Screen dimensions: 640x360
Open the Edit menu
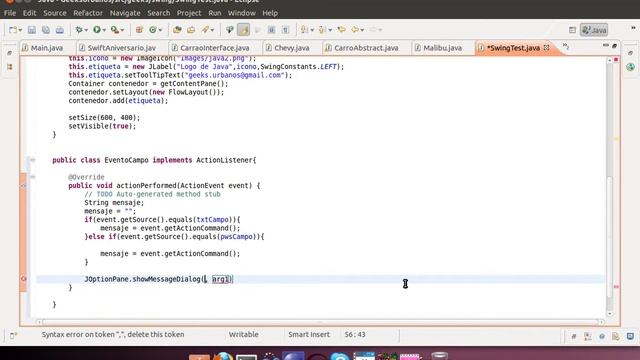(29, 13)
